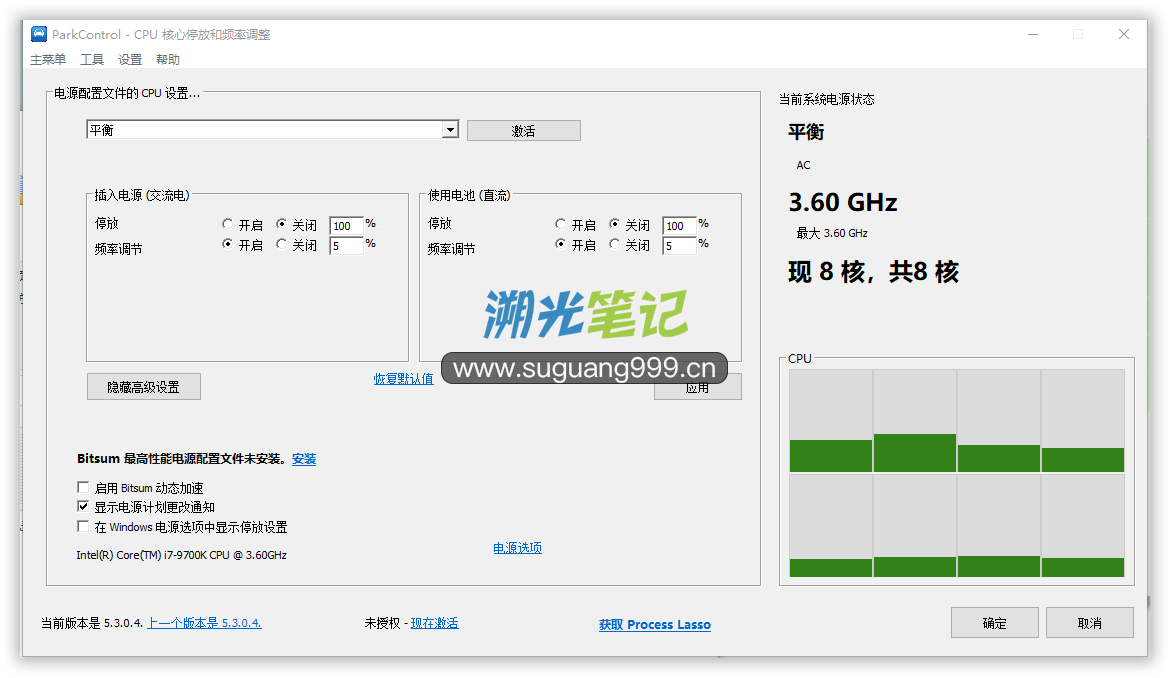Expand the 平衡 power plan dropdown

click(450, 130)
